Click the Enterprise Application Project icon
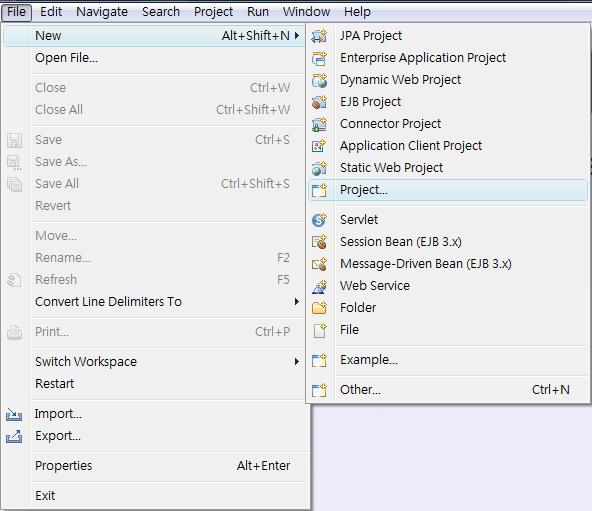592x511 pixels. point(319,58)
